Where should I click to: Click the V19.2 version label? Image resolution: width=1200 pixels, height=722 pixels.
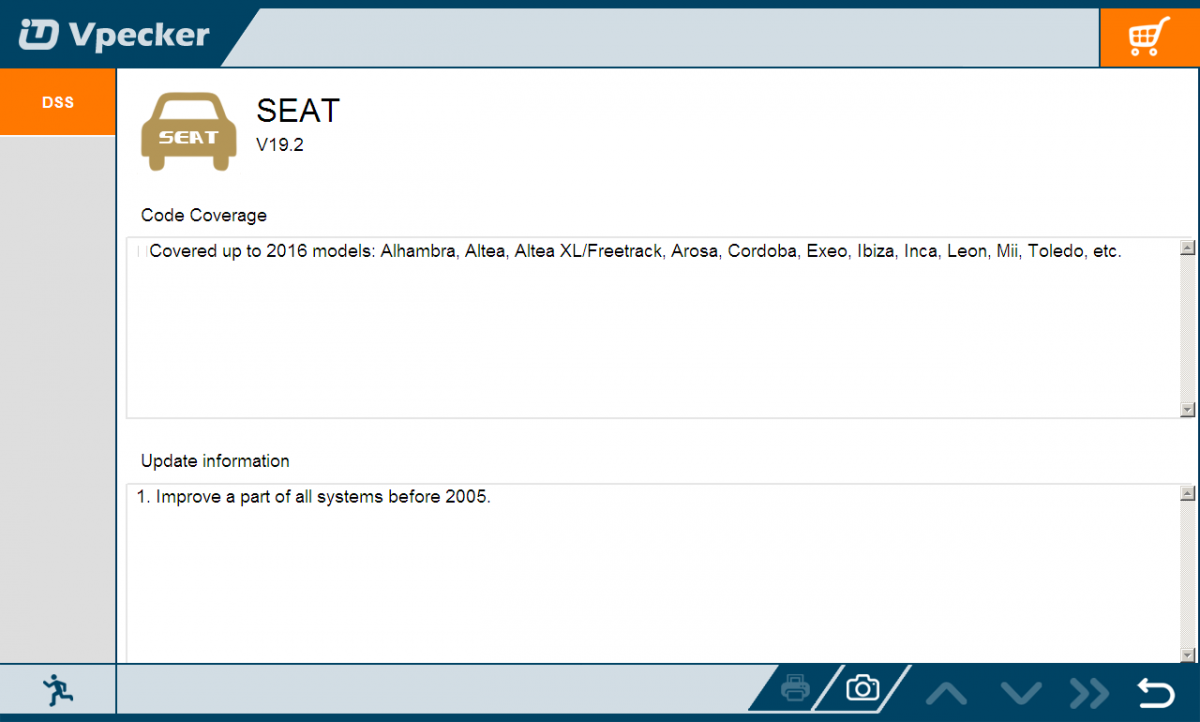(280, 145)
